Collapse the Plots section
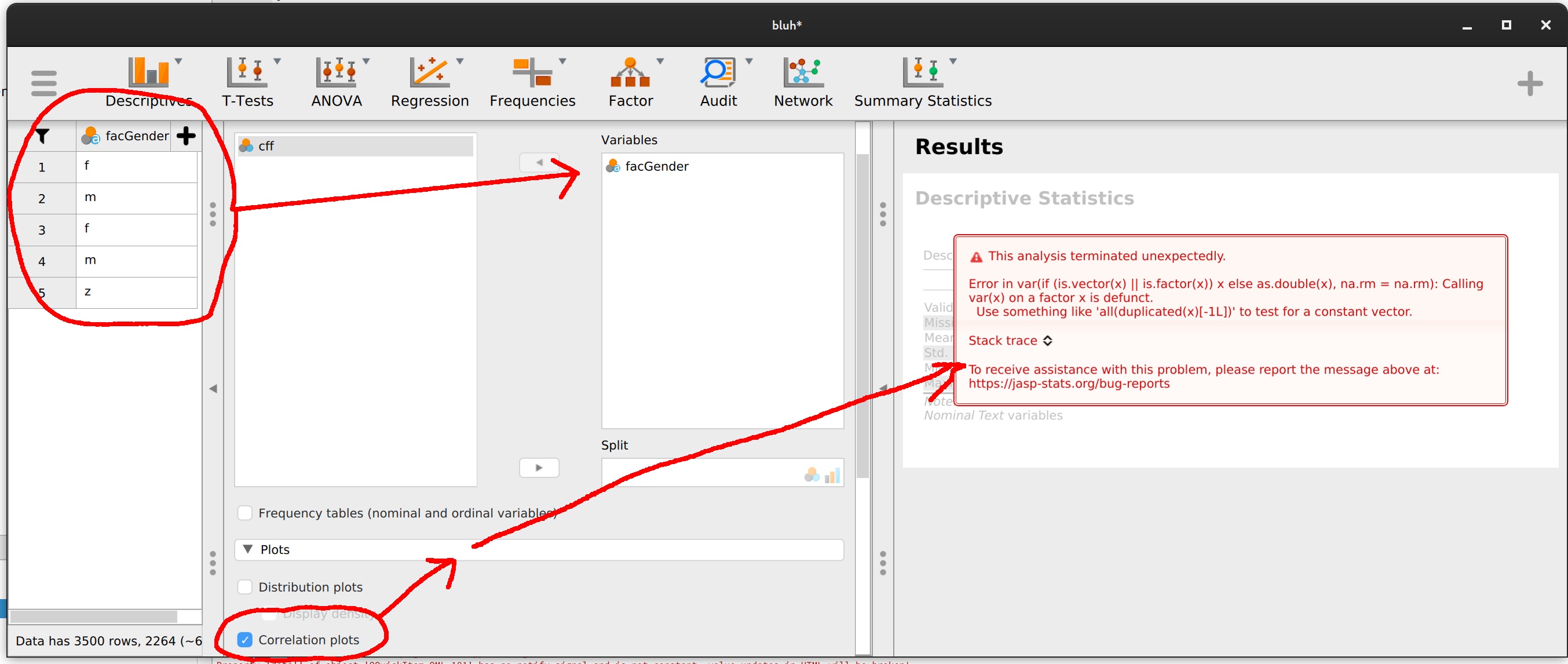The image size is (1568, 664). click(x=247, y=549)
